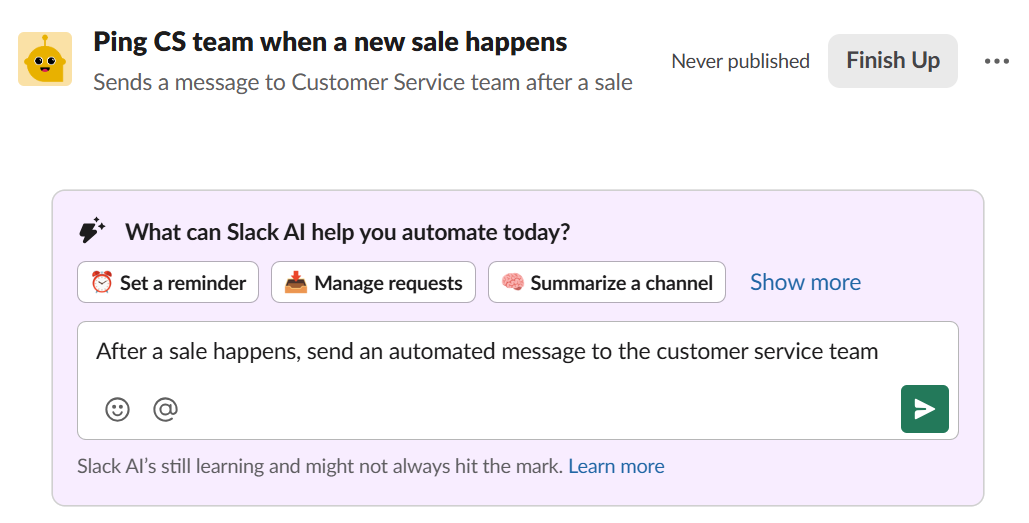Viewport: 1029px width, 523px height.
Task: Click the alarm clock emoji icon
Action: (102, 283)
